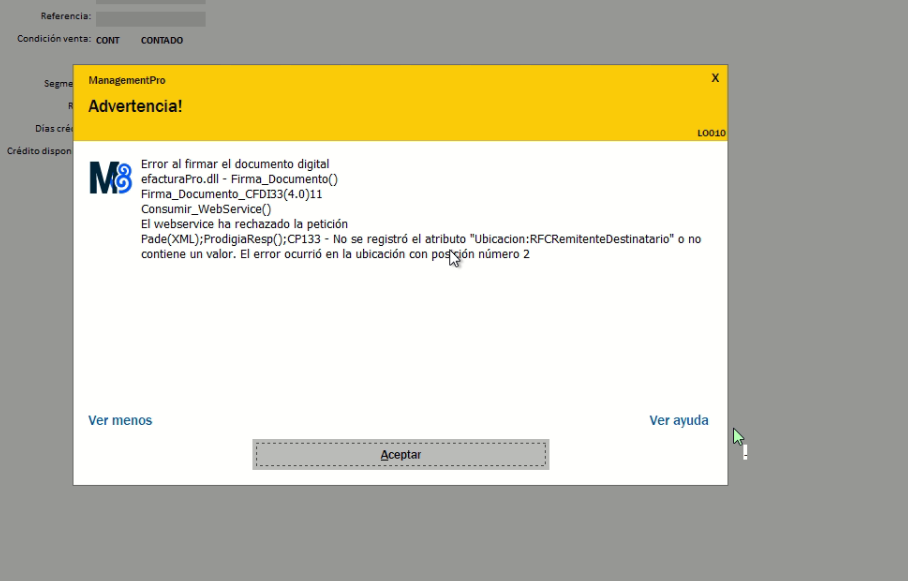Image resolution: width=908 pixels, height=581 pixels.
Task: Click the Condición venta label
Action: (54, 39)
